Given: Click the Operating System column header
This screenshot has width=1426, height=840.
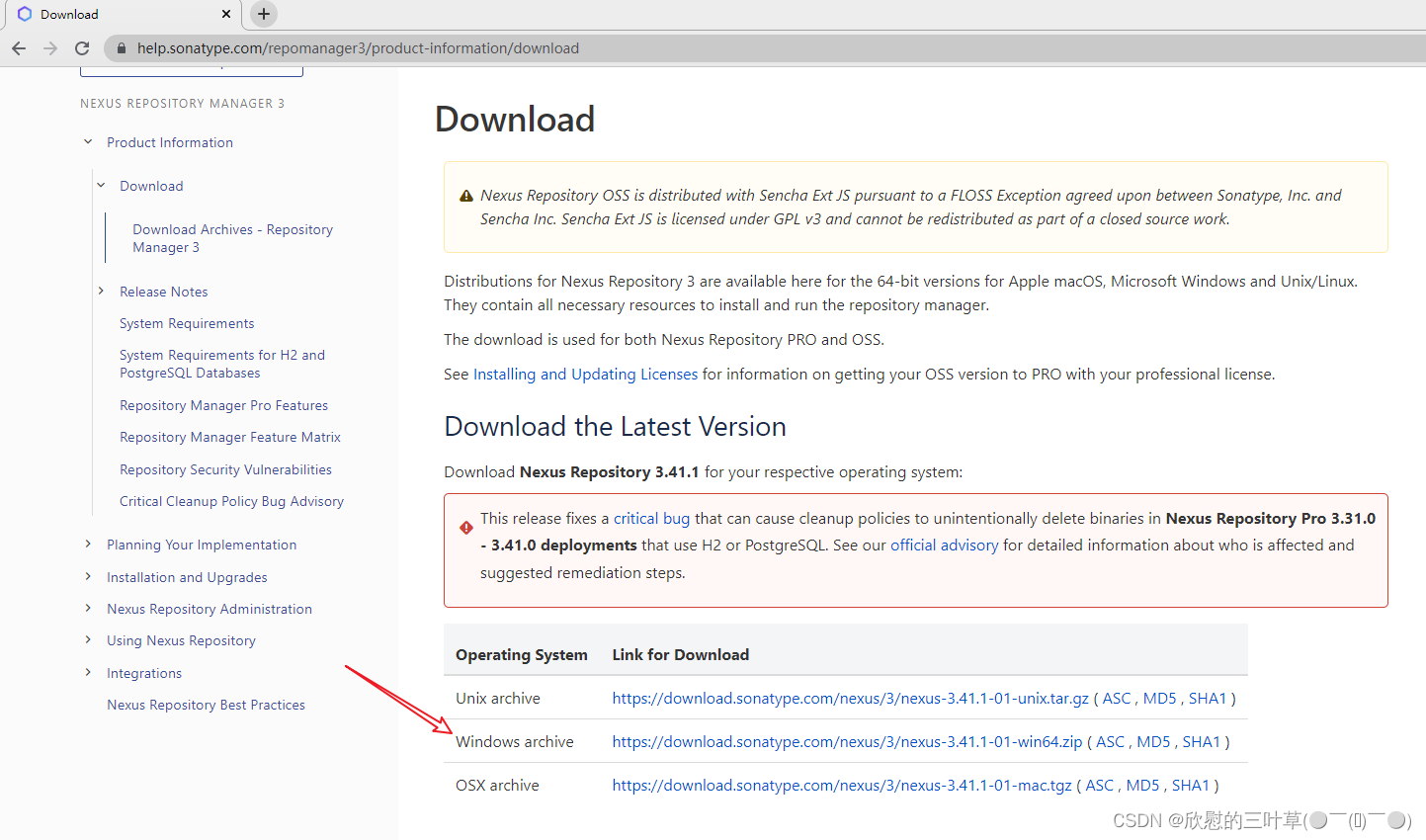Looking at the screenshot, I should pyautogui.click(x=522, y=654).
